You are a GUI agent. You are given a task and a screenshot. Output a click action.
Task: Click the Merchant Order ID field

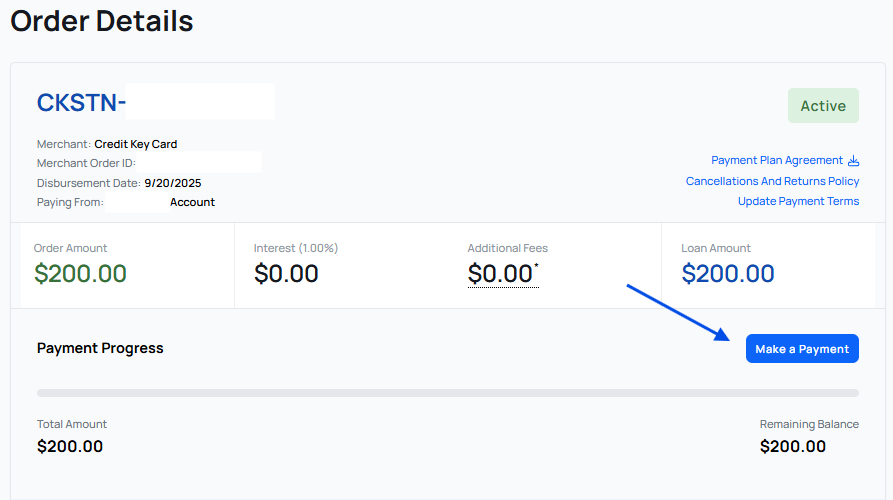(x=200, y=163)
